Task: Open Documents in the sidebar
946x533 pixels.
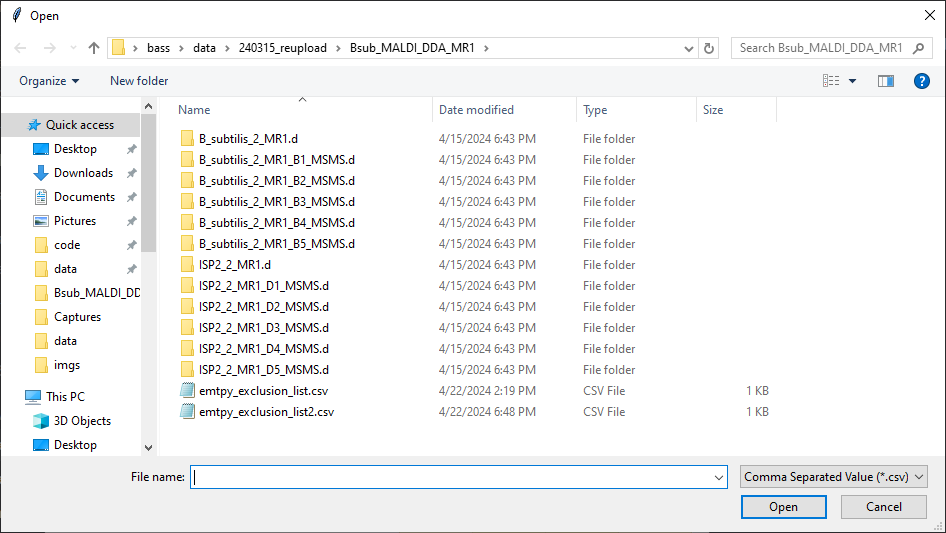Action: pyautogui.click(x=84, y=197)
